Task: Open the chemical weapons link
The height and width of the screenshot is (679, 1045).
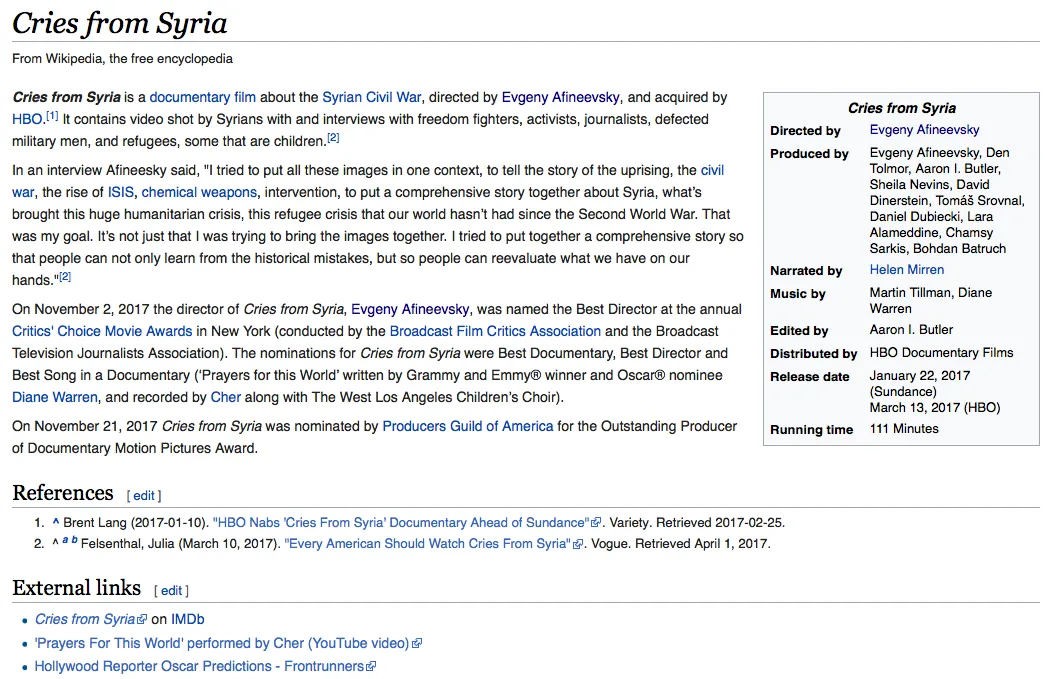Action: coord(199,193)
